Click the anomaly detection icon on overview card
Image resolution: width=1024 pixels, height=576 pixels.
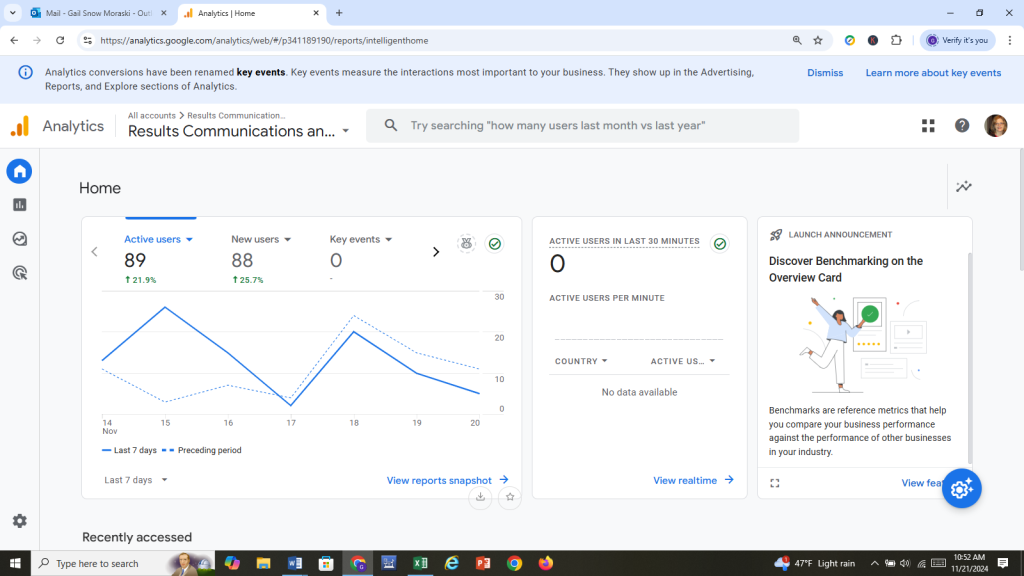tap(466, 244)
